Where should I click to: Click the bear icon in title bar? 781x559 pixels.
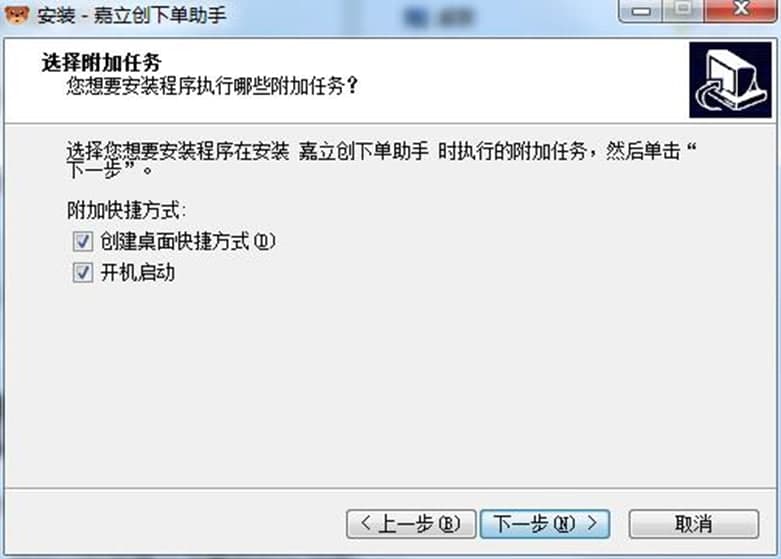click(x=16, y=14)
